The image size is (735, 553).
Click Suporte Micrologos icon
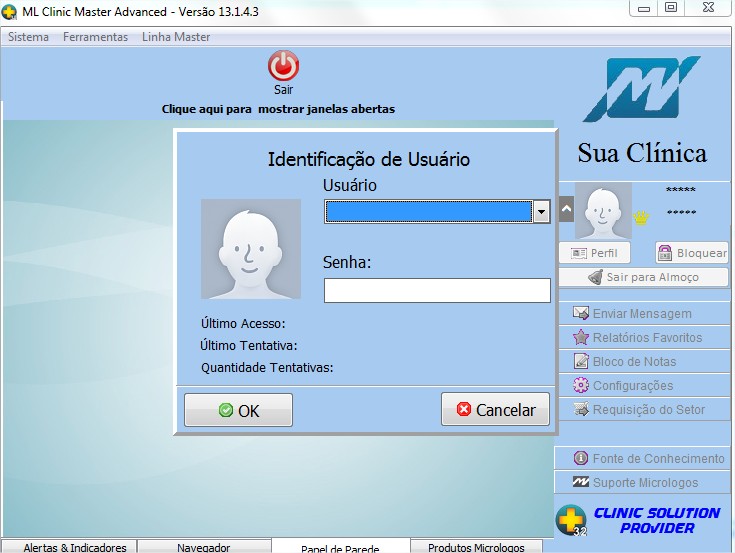click(580, 483)
